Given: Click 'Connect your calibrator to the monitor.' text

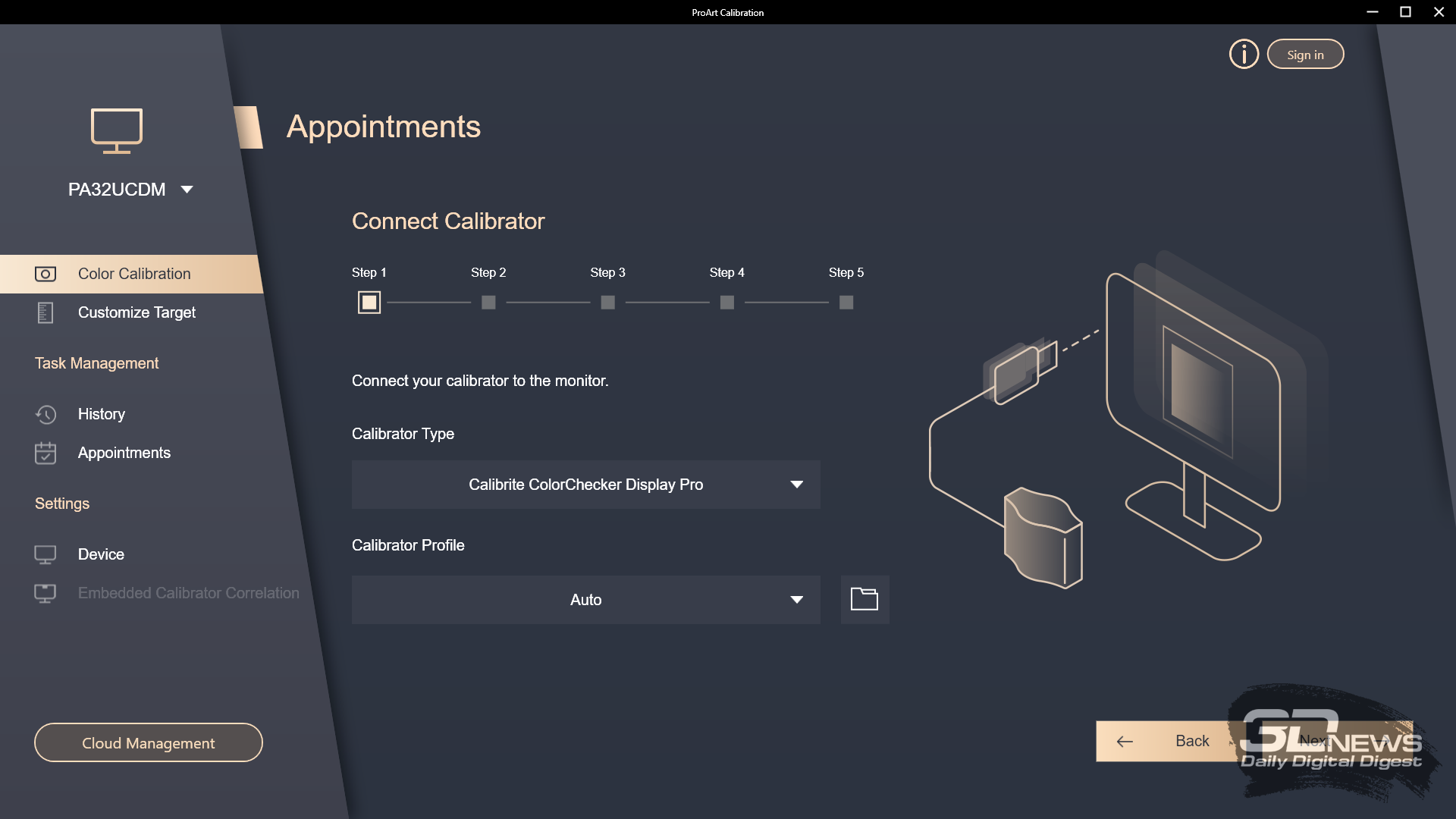Looking at the screenshot, I should (480, 381).
